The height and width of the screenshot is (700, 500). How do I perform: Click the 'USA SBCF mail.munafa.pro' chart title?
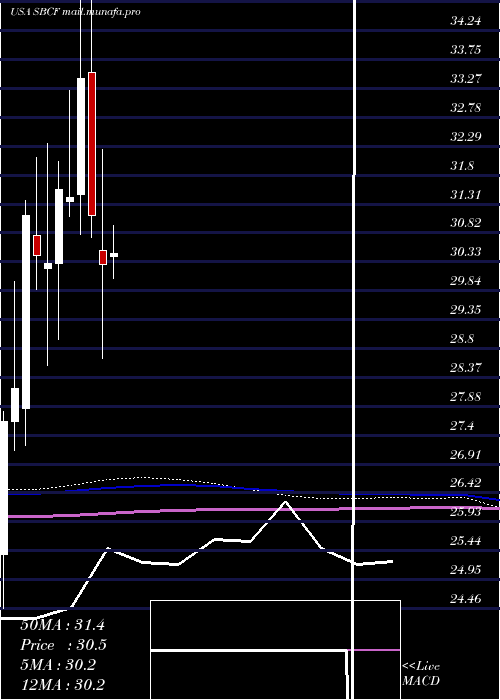(75, 12)
